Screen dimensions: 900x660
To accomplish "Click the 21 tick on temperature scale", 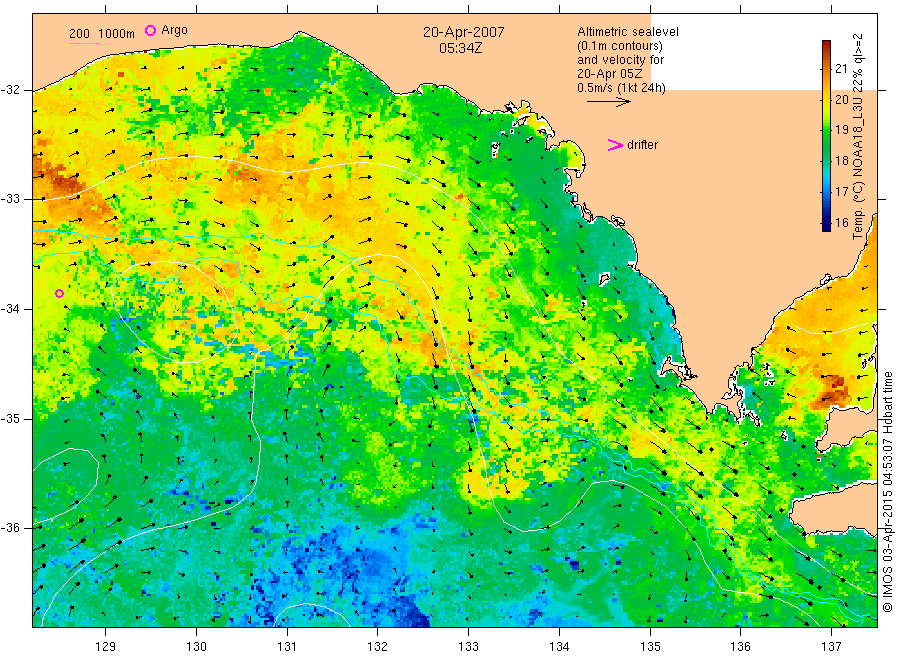I will click(841, 69).
